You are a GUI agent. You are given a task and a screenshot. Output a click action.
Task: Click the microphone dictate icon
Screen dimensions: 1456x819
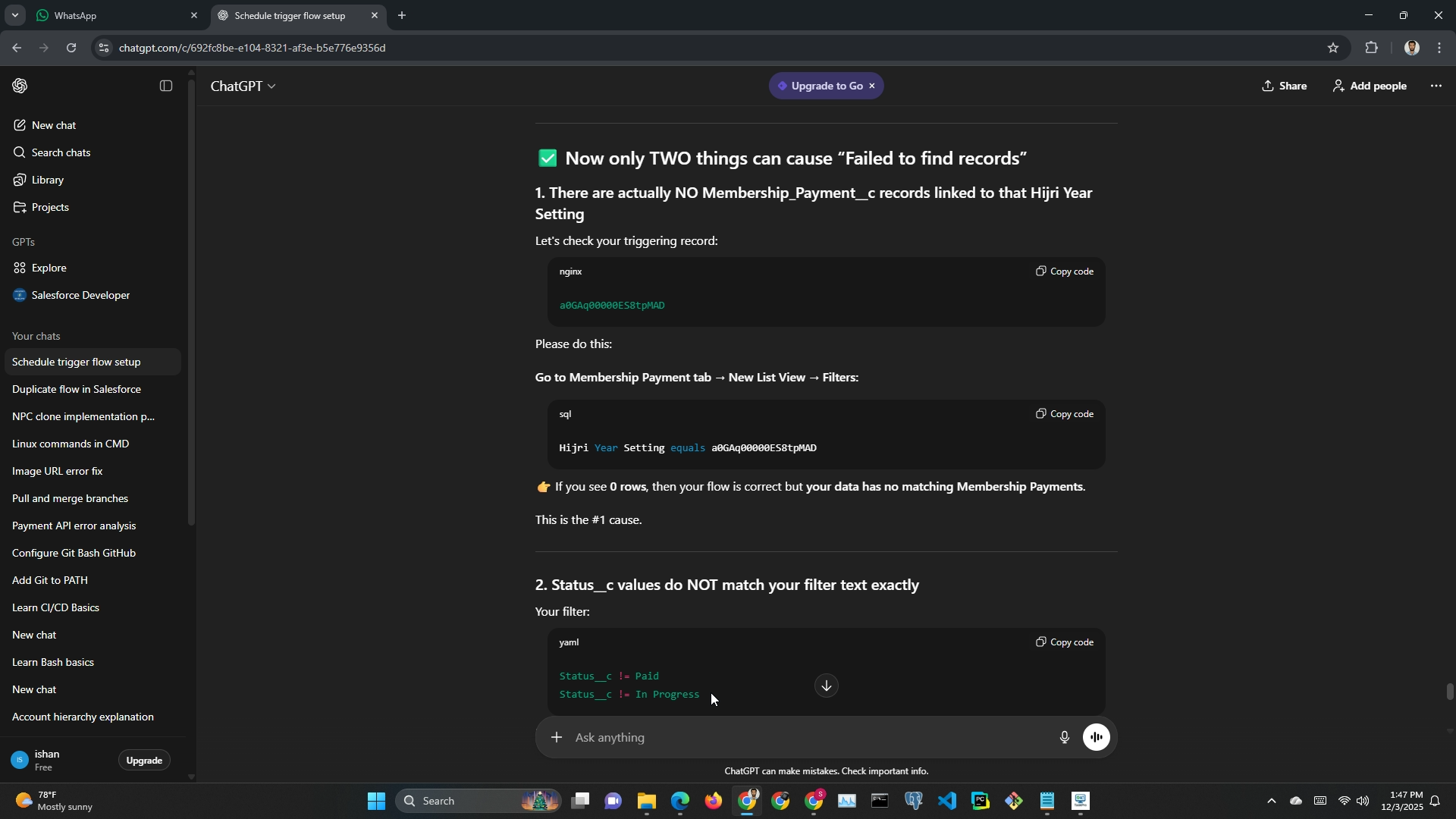click(x=1065, y=737)
